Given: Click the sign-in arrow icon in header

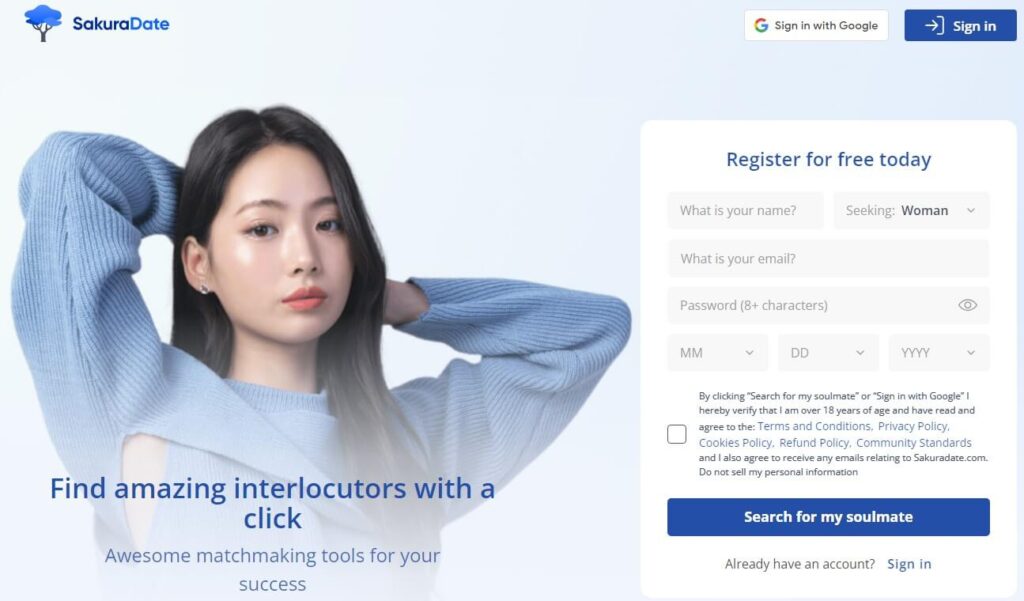Looking at the screenshot, I should pyautogui.click(x=935, y=25).
